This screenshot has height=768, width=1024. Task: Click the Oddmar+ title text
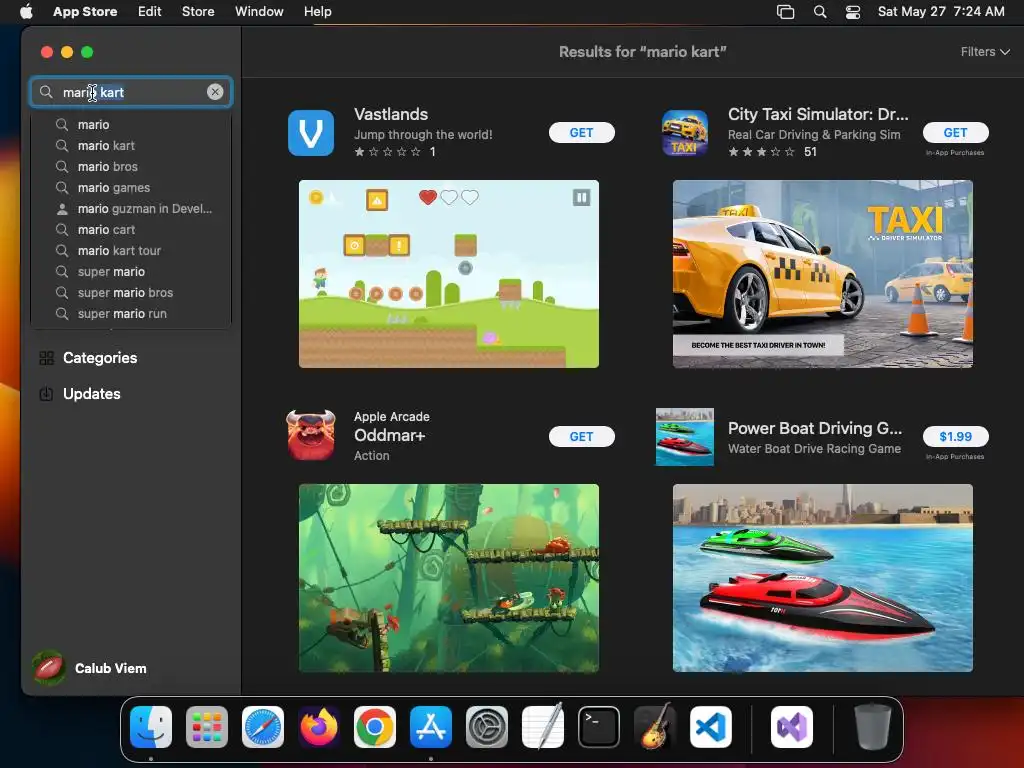click(389, 436)
